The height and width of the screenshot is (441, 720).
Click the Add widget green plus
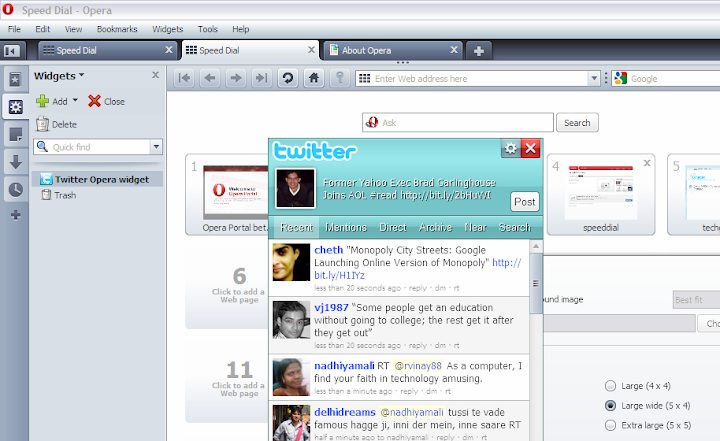click(43, 101)
